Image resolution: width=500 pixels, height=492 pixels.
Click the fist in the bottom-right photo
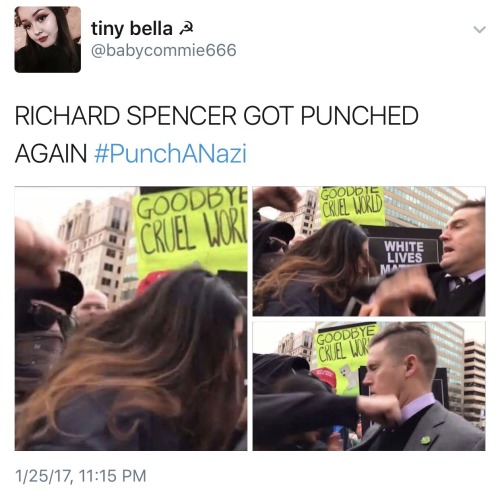(x=378, y=410)
